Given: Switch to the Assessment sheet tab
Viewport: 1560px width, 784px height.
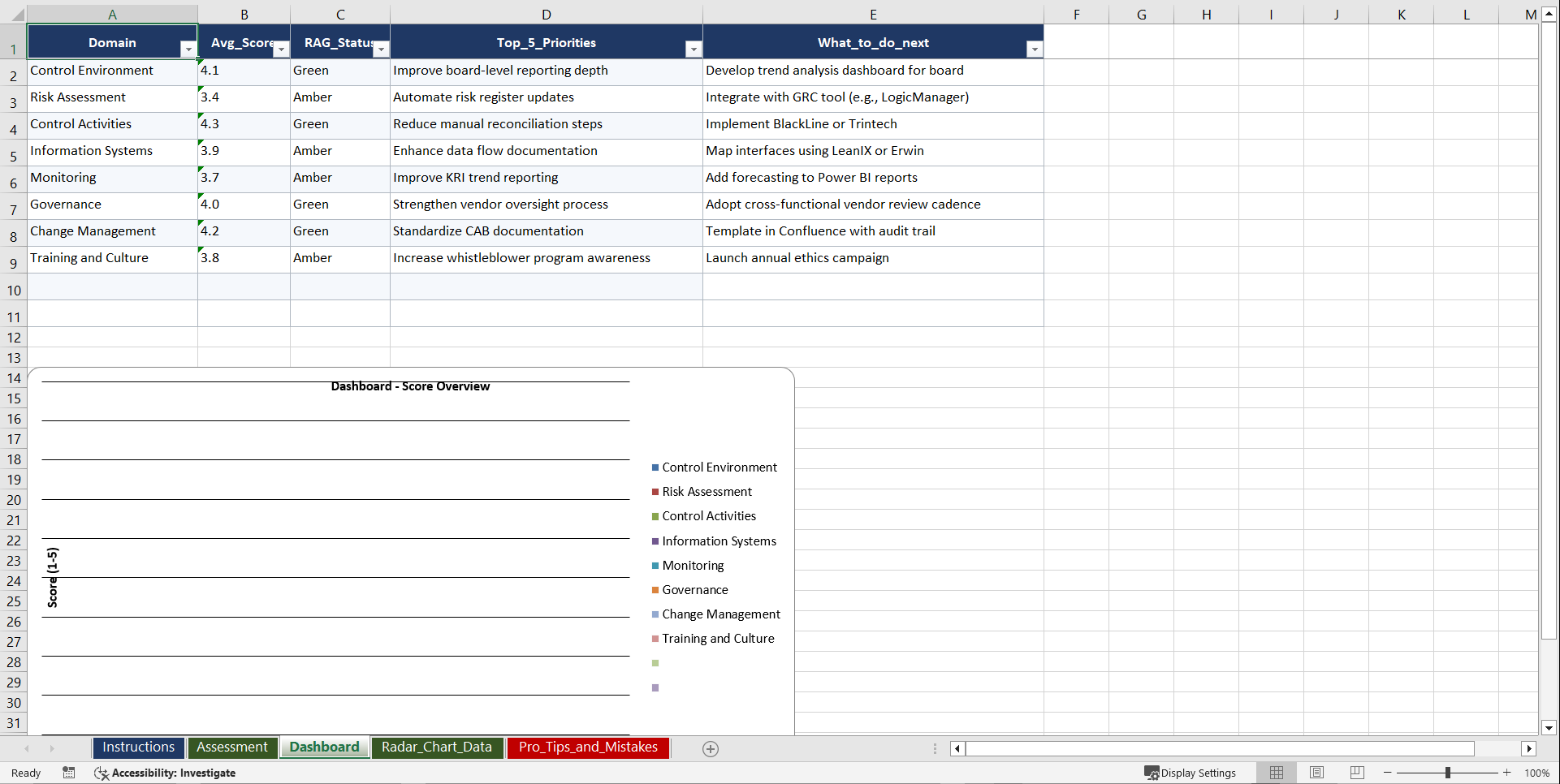Looking at the screenshot, I should [232, 747].
